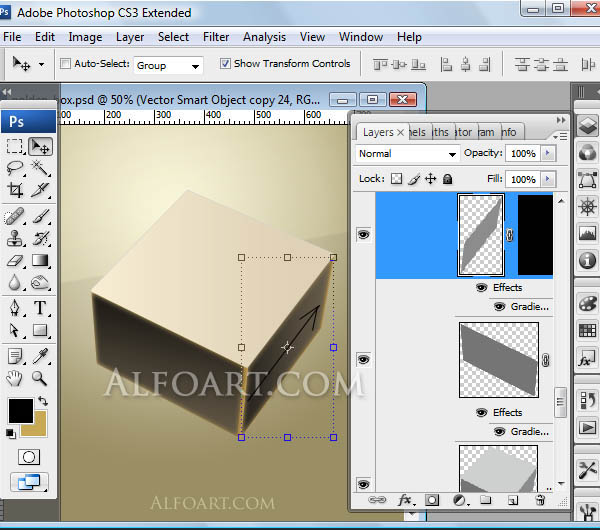Select the Brush tool
Viewport: 600px width, 530px height.
41,217
